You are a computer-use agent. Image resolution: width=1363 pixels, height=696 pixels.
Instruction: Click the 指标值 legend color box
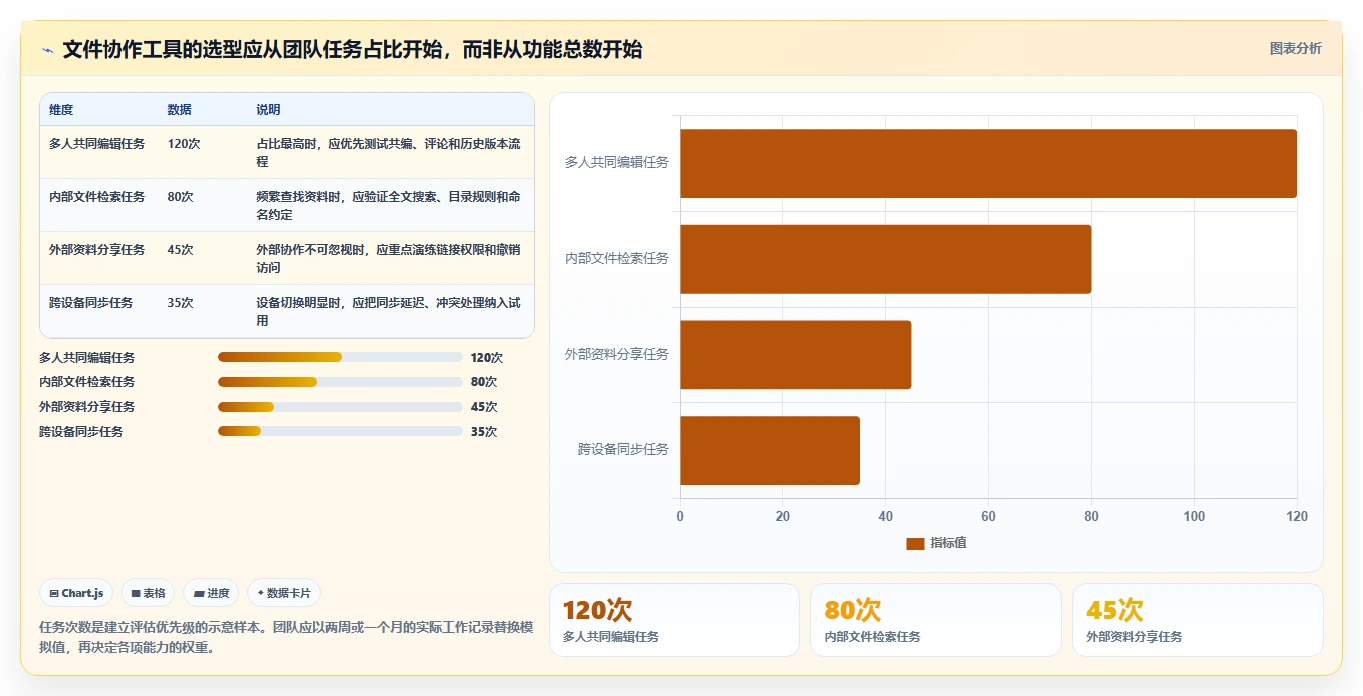coord(915,543)
